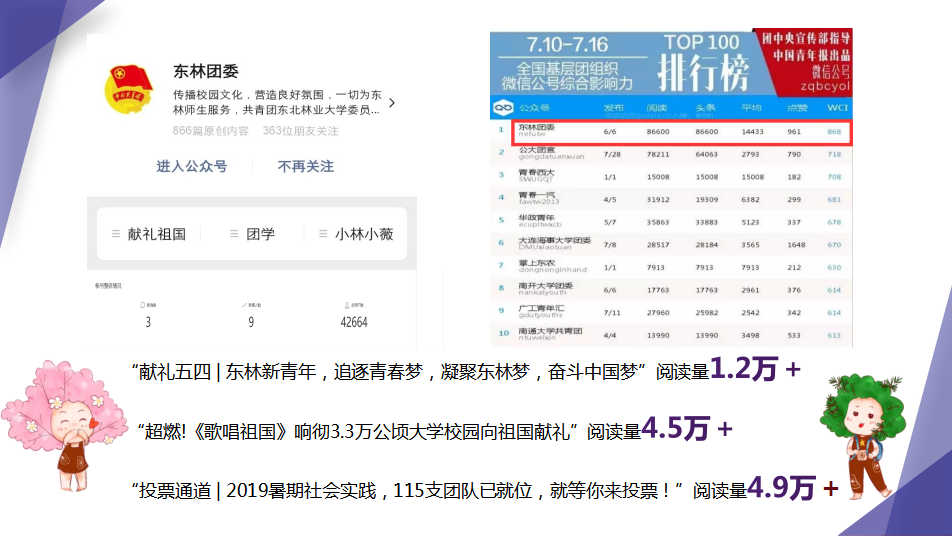952x536 pixels.
Task: Click the 东林团委 Youth League emblem avatar
Action: (x=129, y=90)
